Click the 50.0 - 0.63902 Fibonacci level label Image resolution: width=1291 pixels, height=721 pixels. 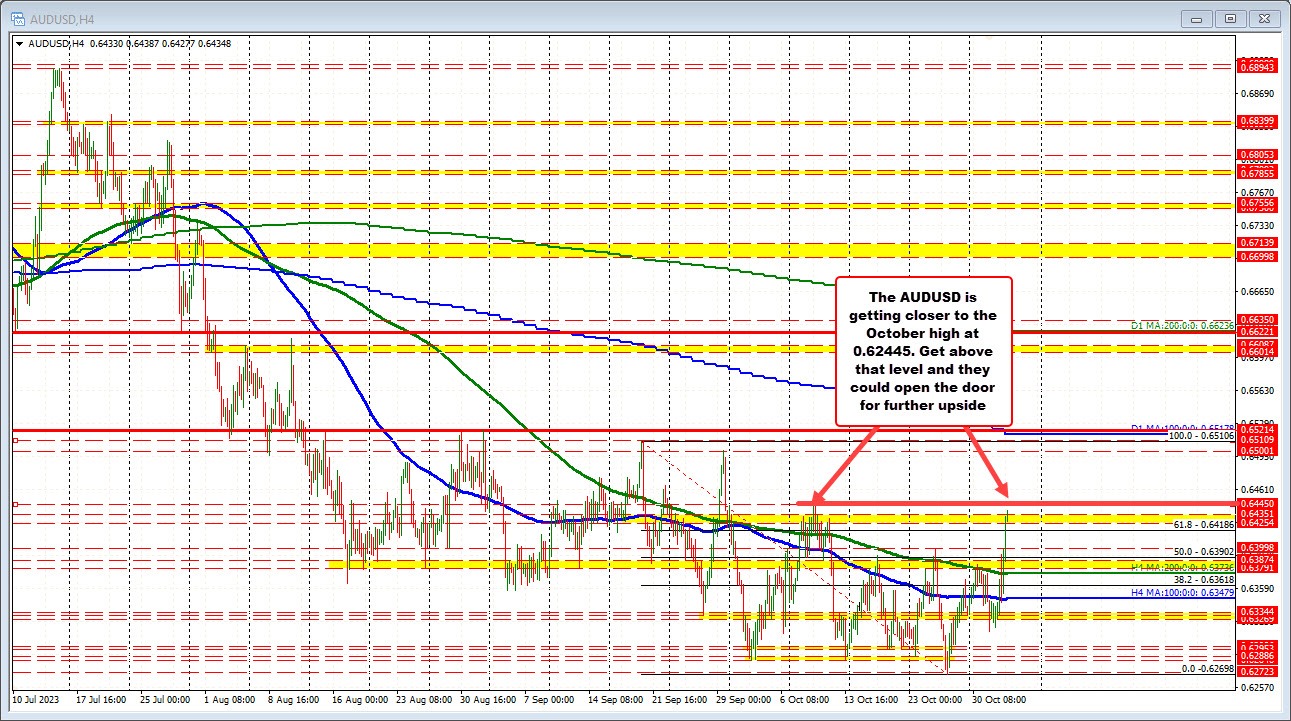pos(1205,552)
